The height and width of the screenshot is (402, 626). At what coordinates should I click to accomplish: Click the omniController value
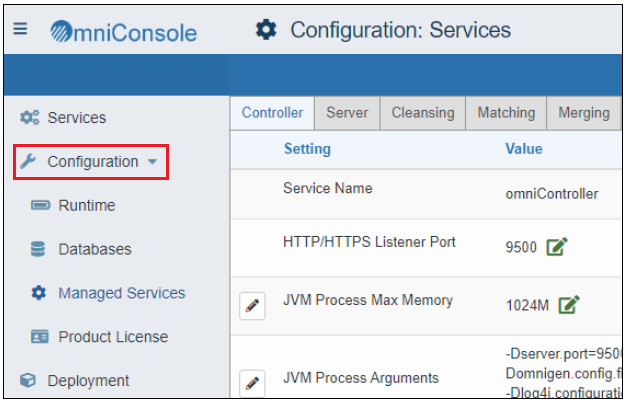click(x=552, y=194)
